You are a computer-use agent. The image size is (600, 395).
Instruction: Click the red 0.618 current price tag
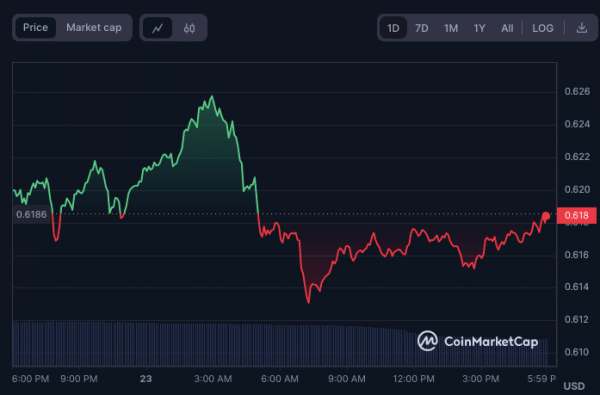click(576, 215)
